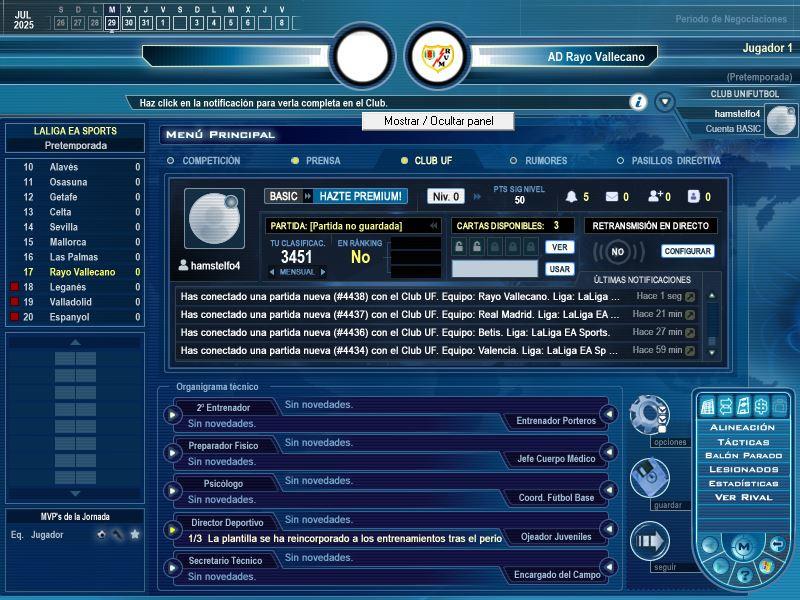
Task: Click the VER cards button
Action: 560,247
